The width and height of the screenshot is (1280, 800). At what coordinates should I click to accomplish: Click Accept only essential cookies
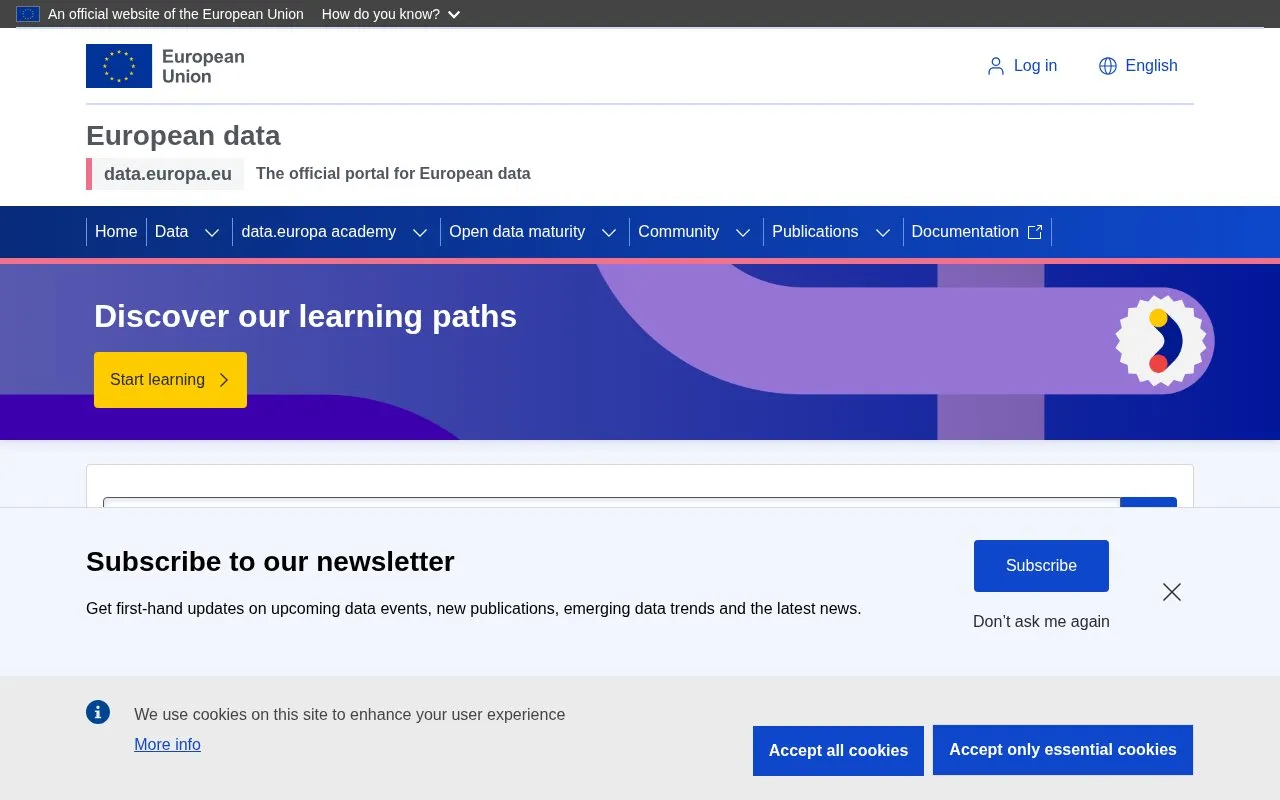pos(1063,750)
